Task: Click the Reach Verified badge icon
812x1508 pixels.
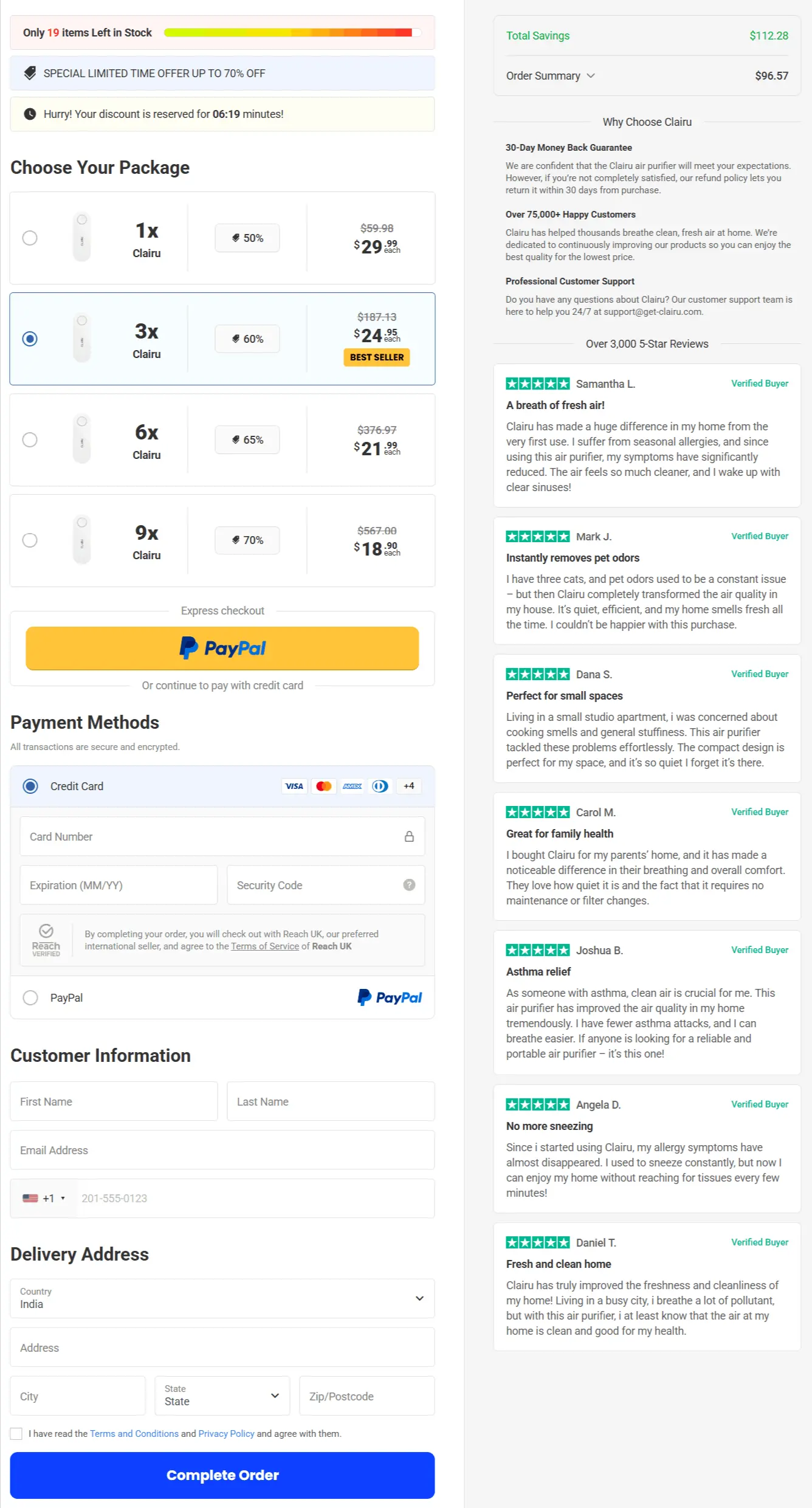Action: pos(46,940)
